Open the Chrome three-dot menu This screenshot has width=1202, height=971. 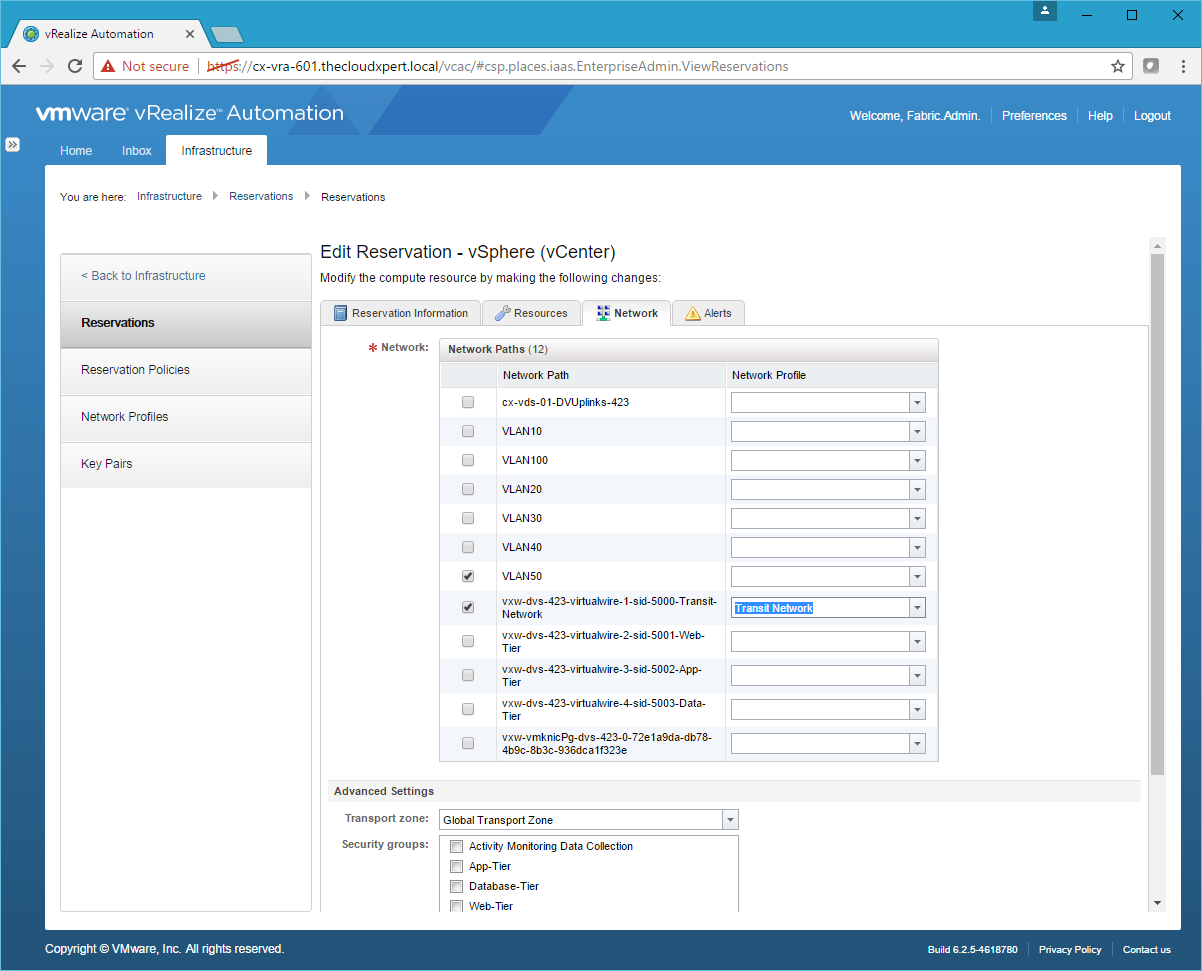(x=1181, y=66)
